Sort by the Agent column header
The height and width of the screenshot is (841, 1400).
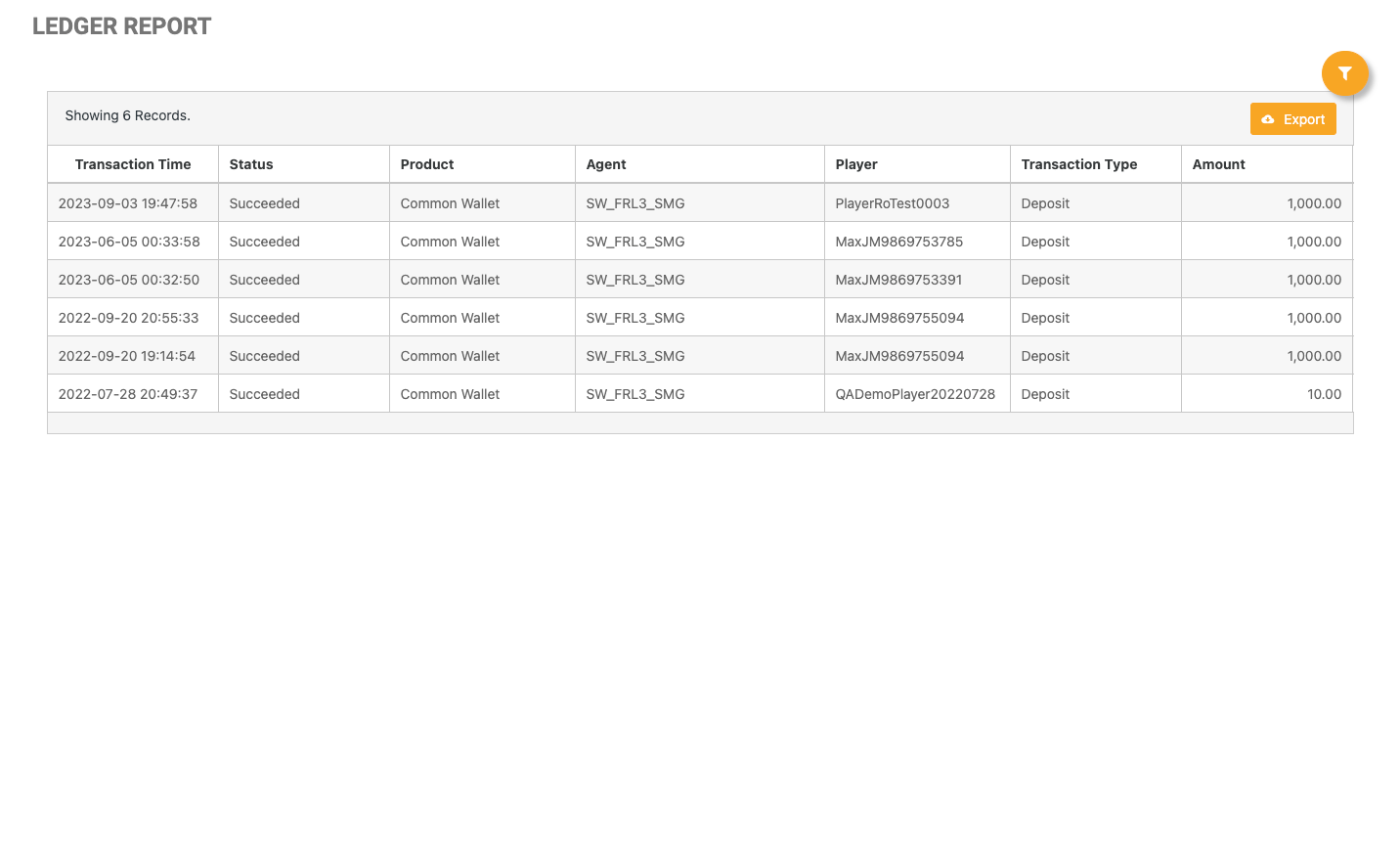tap(606, 164)
